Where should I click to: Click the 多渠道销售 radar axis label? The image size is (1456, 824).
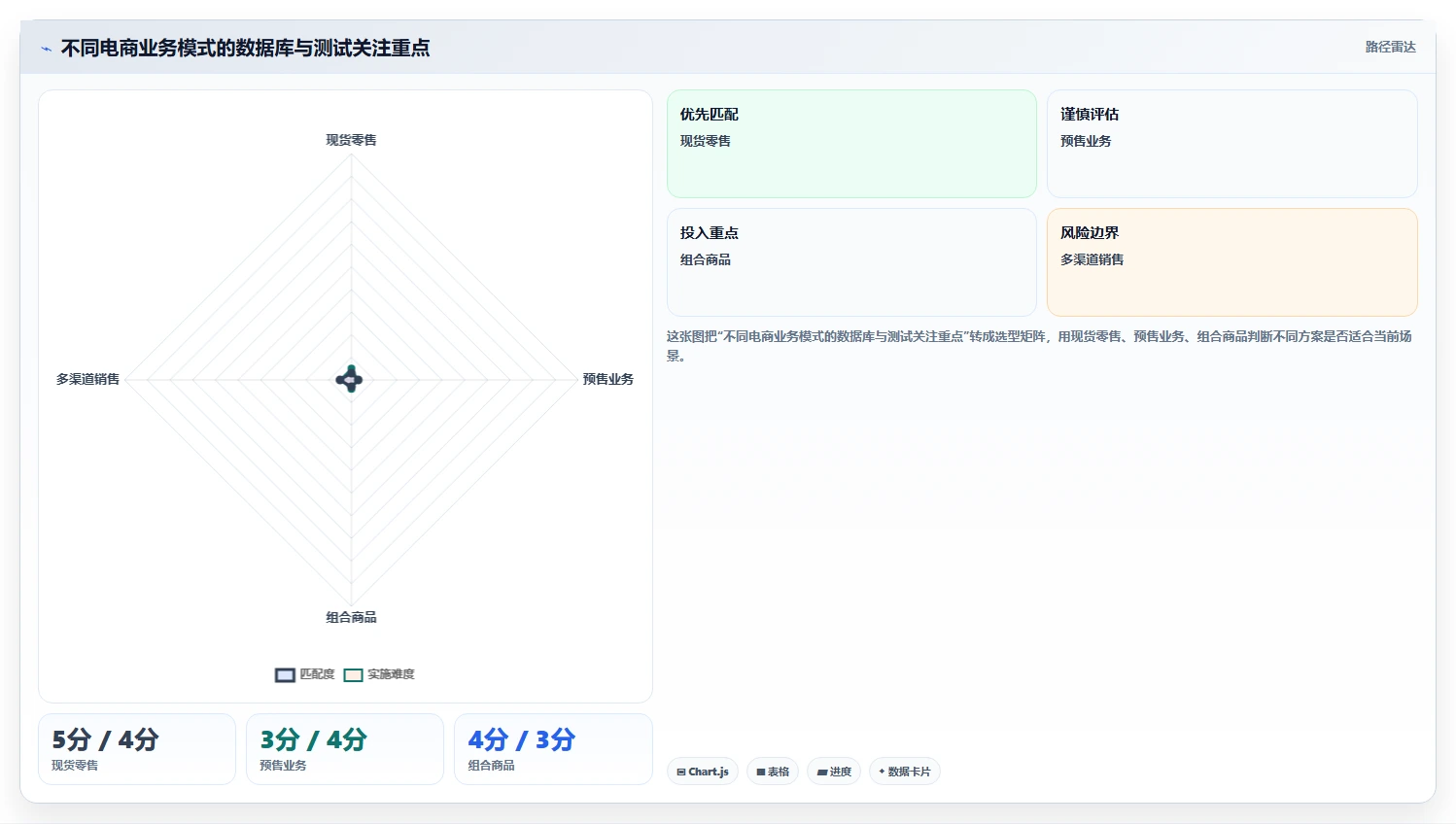pyautogui.click(x=87, y=379)
